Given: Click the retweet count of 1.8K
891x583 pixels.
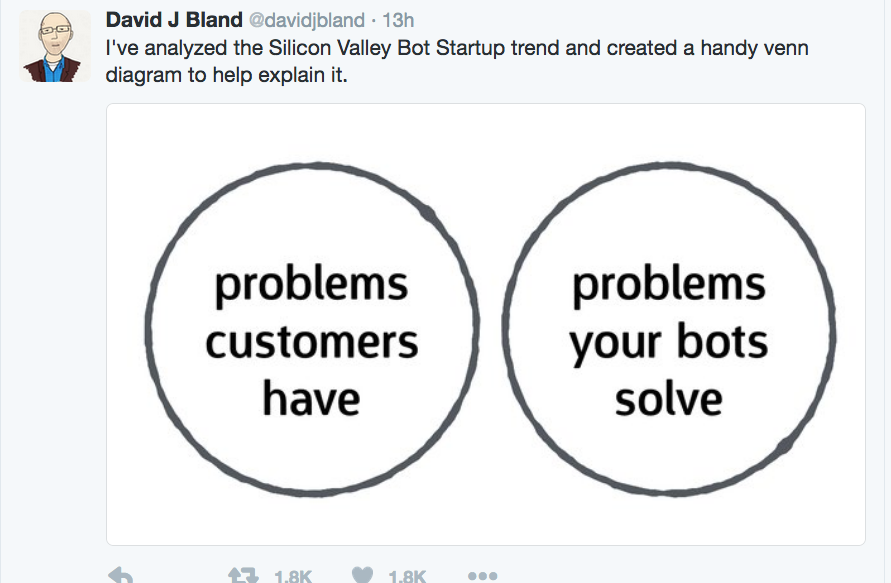Looking at the screenshot, I should coord(293,576).
